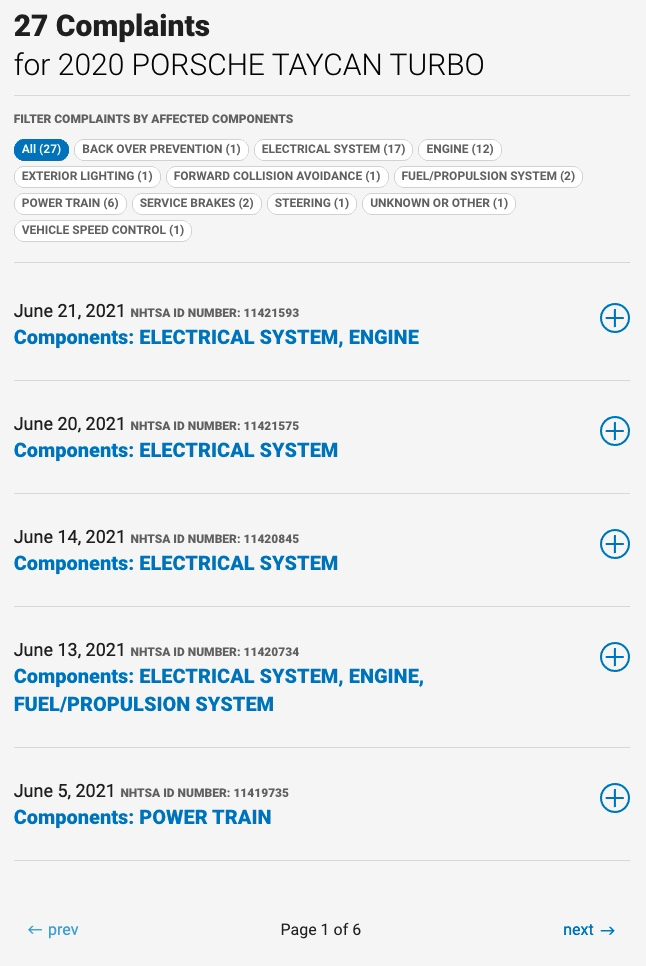Expand complaint 11421575 with plus icon
Viewport: 646px width, 966px height.
coord(614,431)
